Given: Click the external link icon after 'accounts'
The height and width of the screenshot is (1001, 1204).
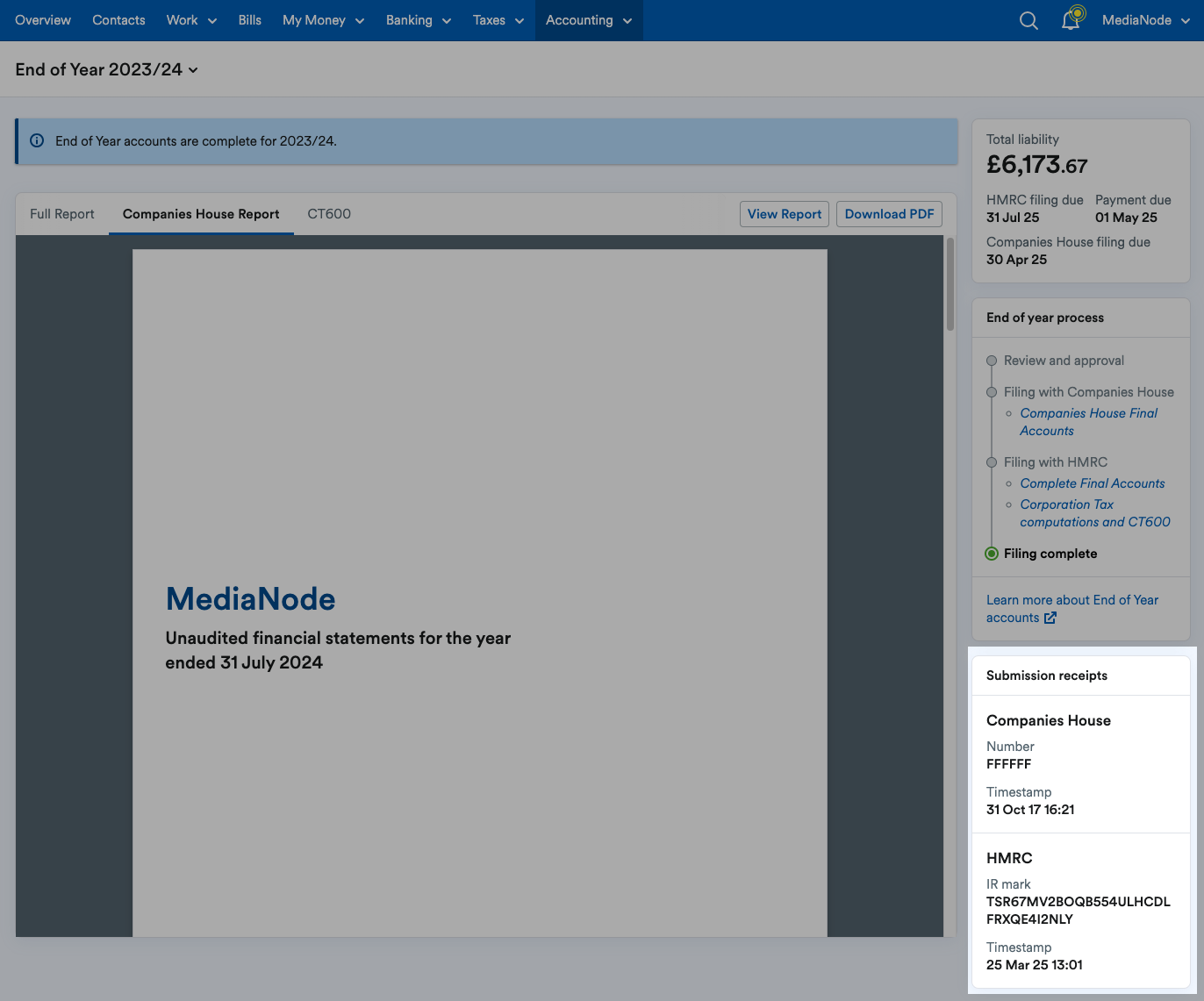Looking at the screenshot, I should (x=1050, y=618).
